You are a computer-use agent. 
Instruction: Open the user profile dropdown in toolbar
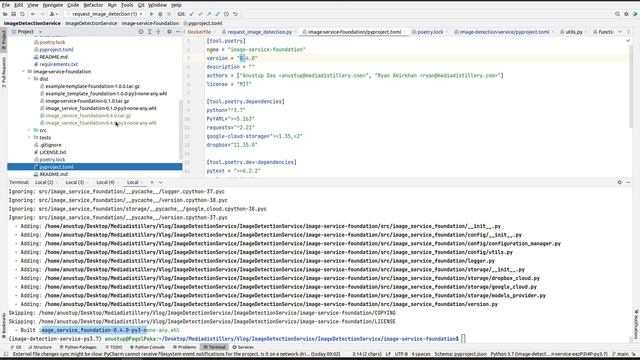coord(53,14)
